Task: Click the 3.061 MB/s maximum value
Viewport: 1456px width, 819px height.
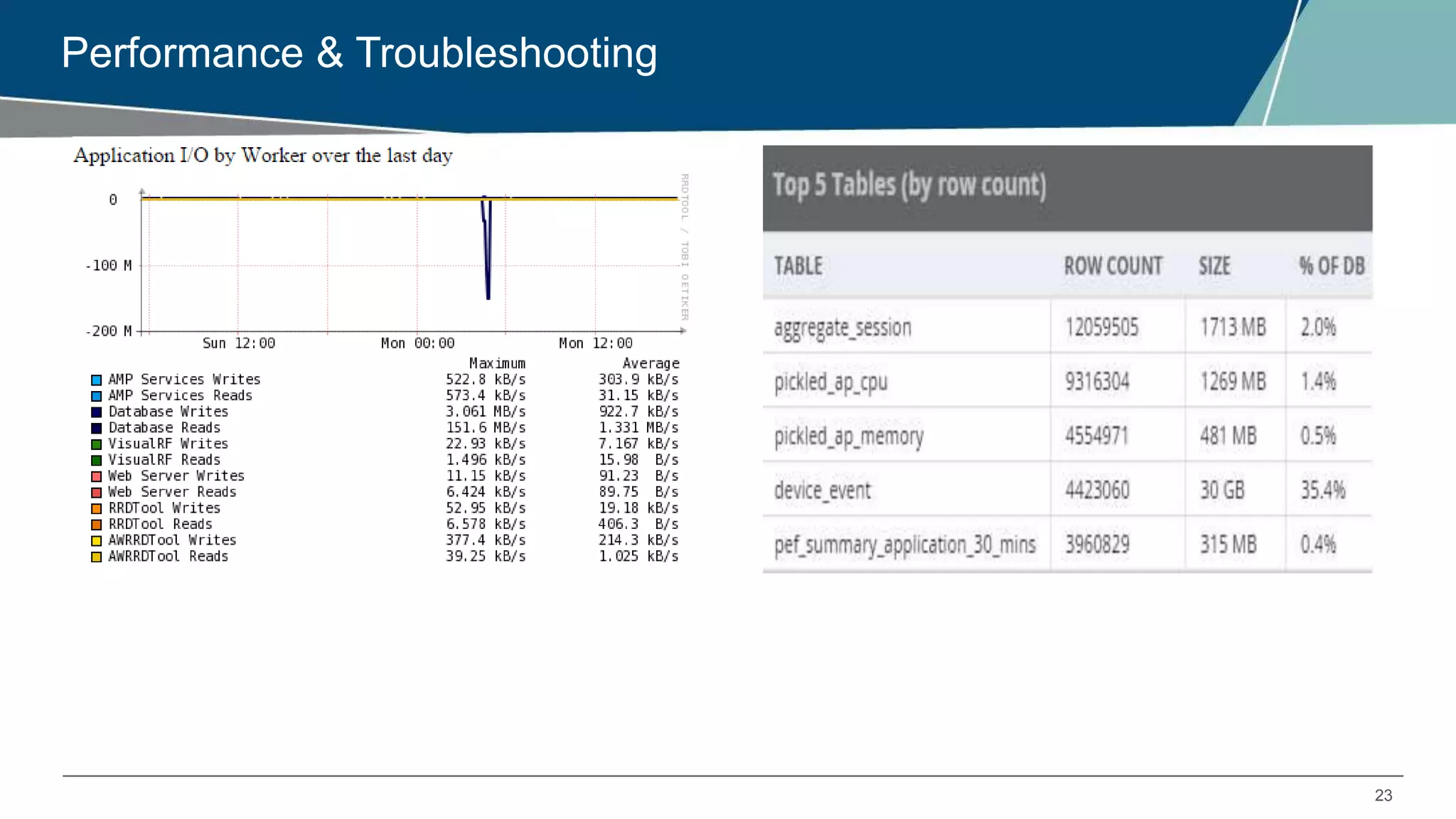Action: 486,412
